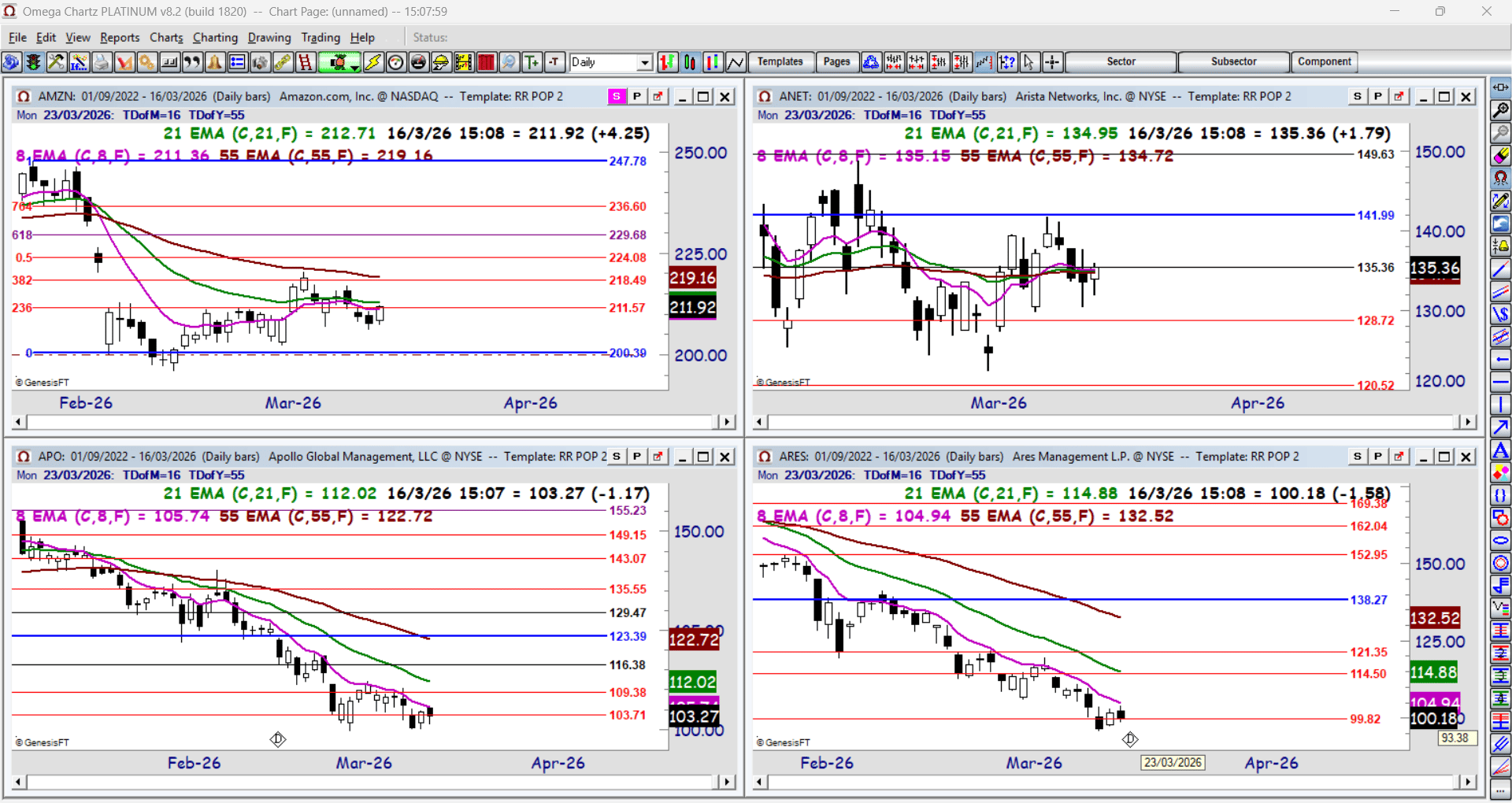Image resolution: width=1512 pixels, height=803 pixels.
Task: Click the 132.52 price label on ARES axis
Action: pos(1435,618)
